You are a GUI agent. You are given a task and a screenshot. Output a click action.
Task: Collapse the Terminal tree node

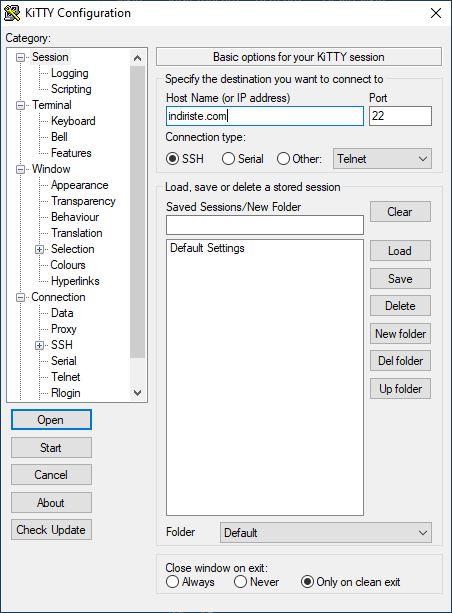coord(20,106)
